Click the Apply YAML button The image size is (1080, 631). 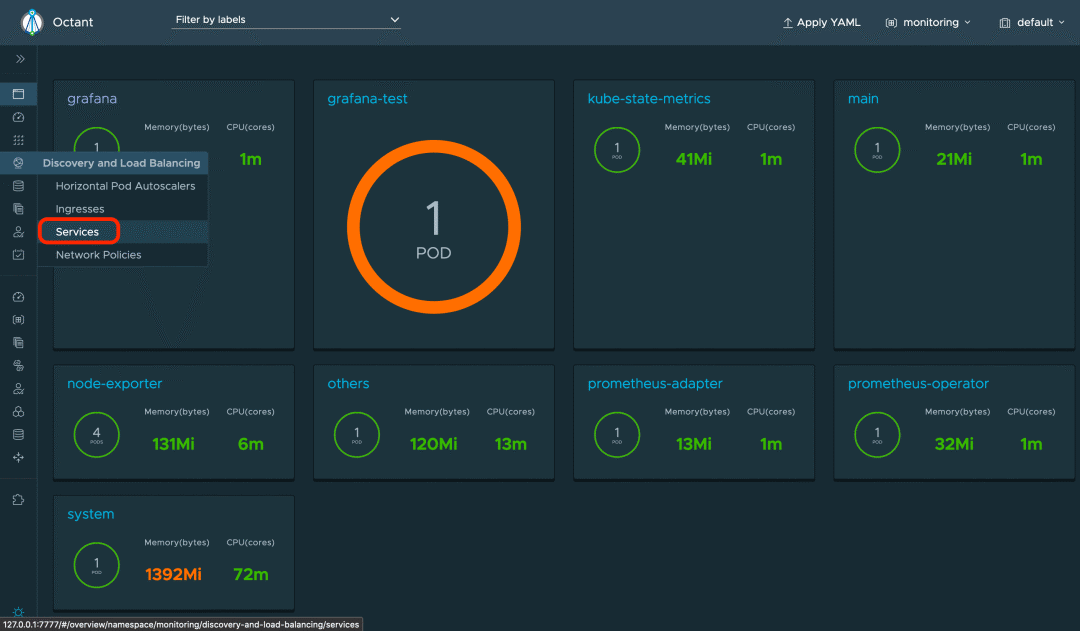[822, 22]
